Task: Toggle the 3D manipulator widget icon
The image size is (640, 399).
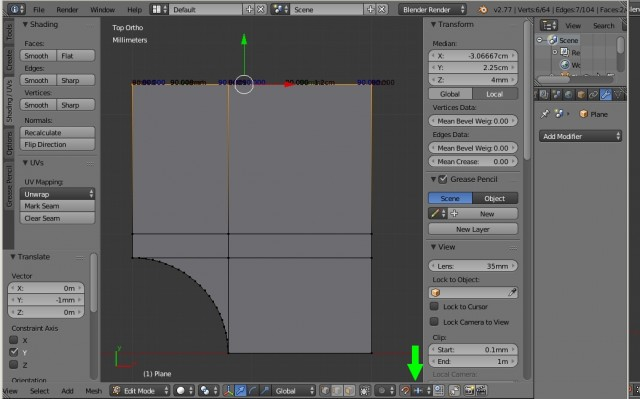Action: (228, 390)
